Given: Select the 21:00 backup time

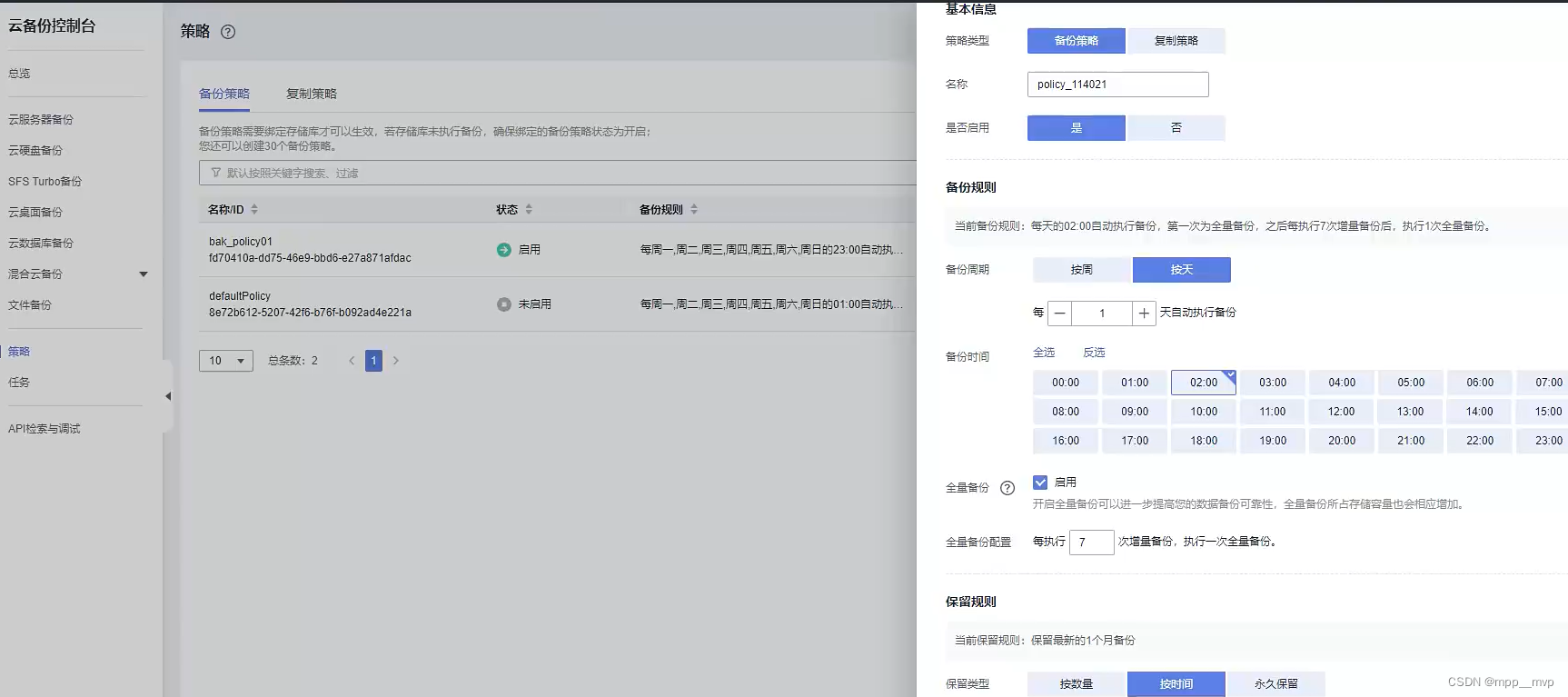Looking at the screenshot, I should pyautogui.click(x=1411, y=441).
